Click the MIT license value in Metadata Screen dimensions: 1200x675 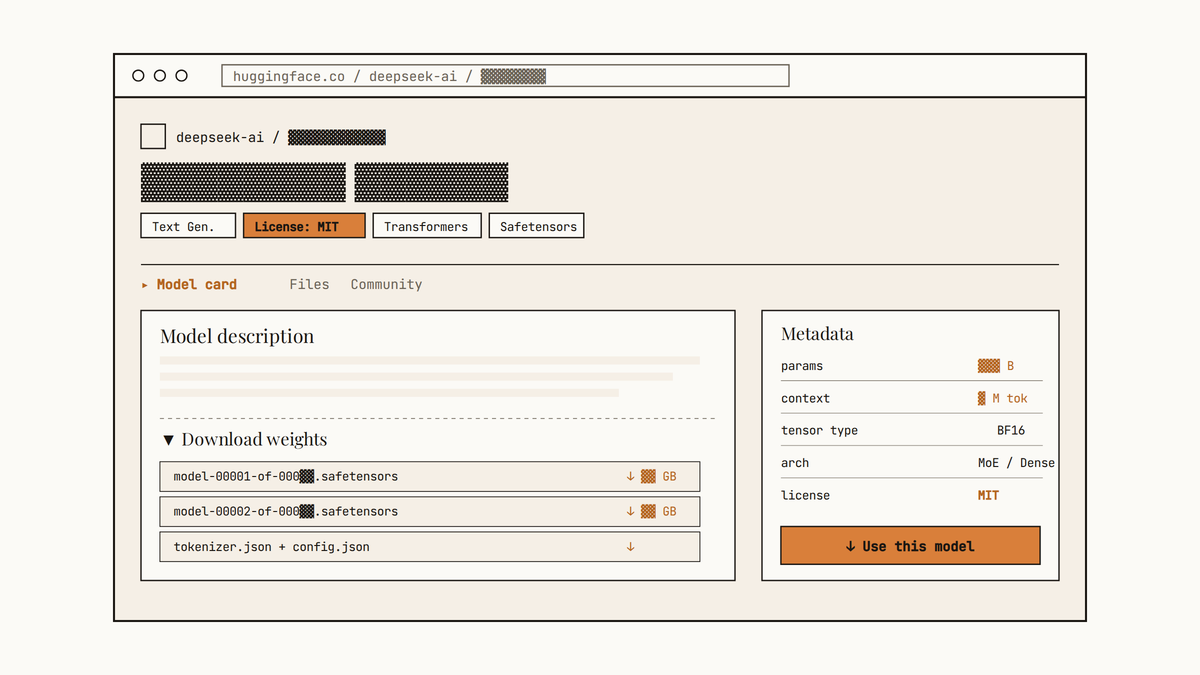[x=988, y=495]
